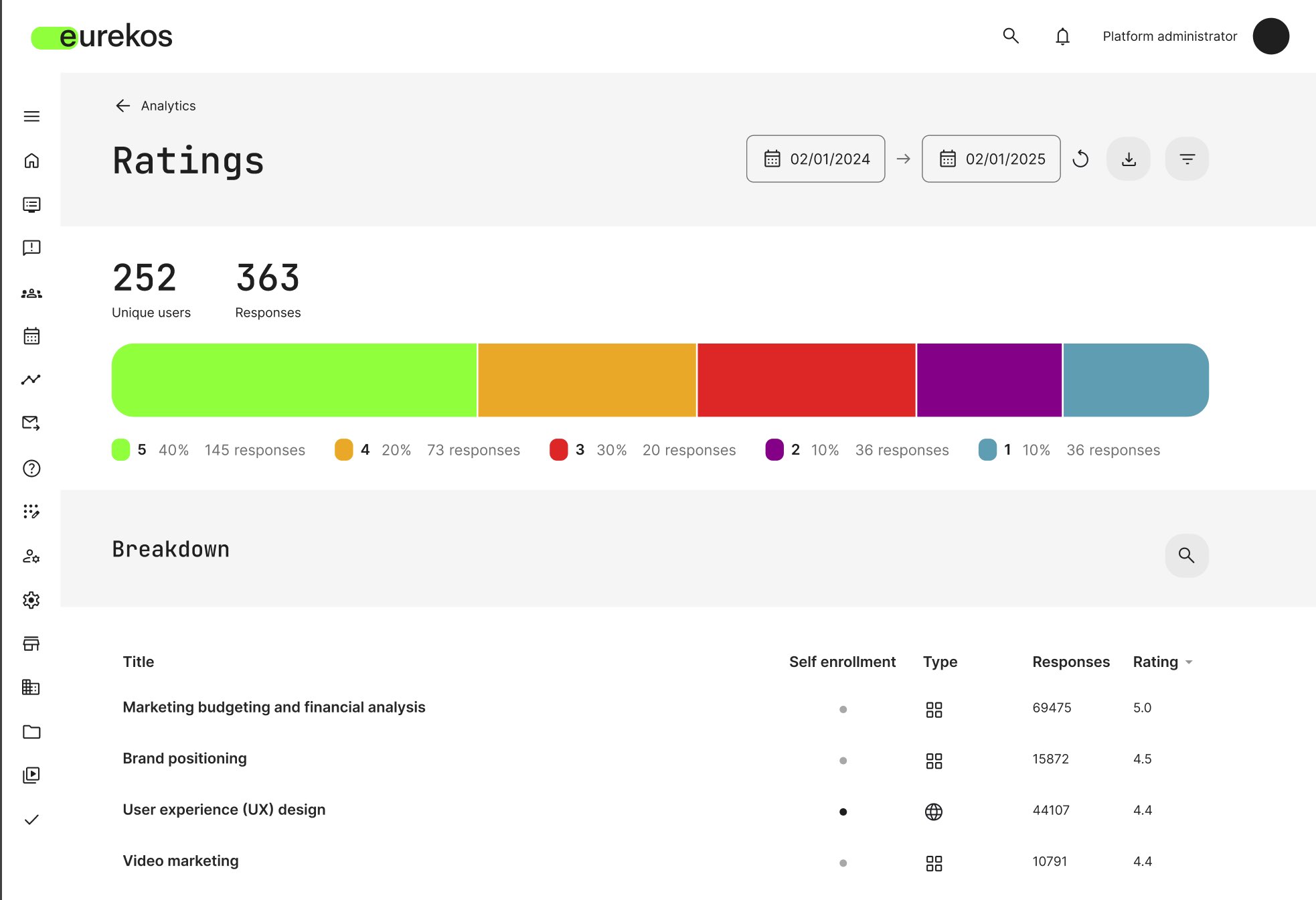Open the hamburger menu in the sidebar

[x=31, y=117]
